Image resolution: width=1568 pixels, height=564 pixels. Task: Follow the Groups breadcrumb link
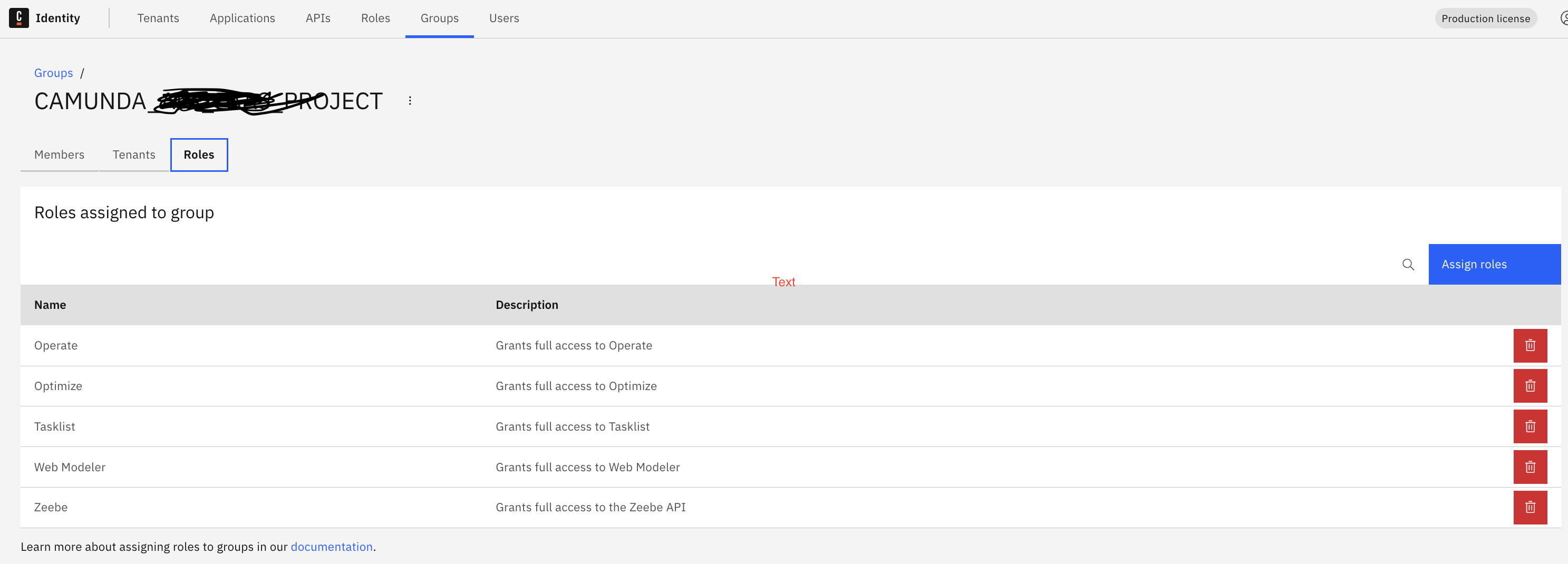(x=54, y=73)
